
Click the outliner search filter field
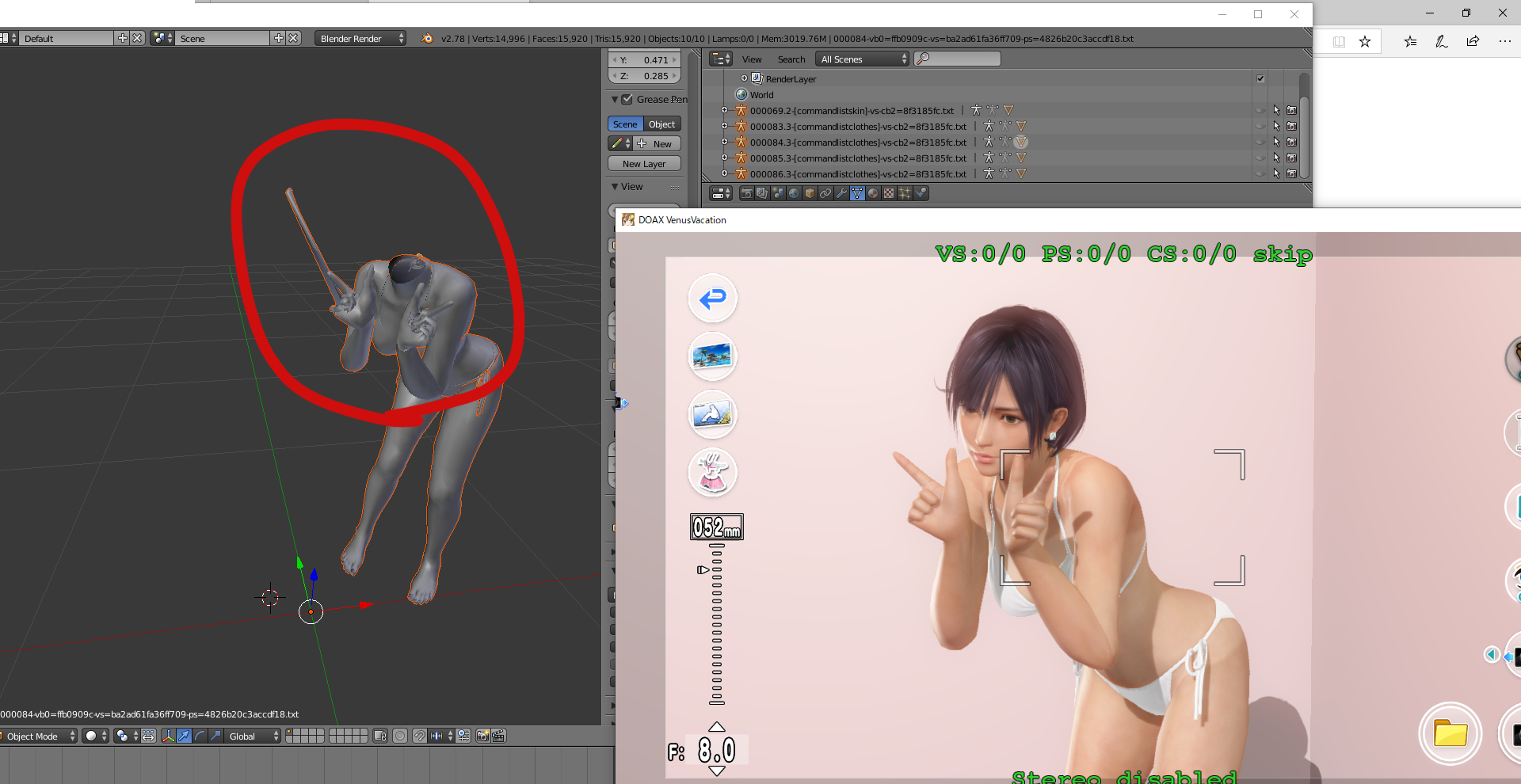pyautogui.click(x=958, y=59)
